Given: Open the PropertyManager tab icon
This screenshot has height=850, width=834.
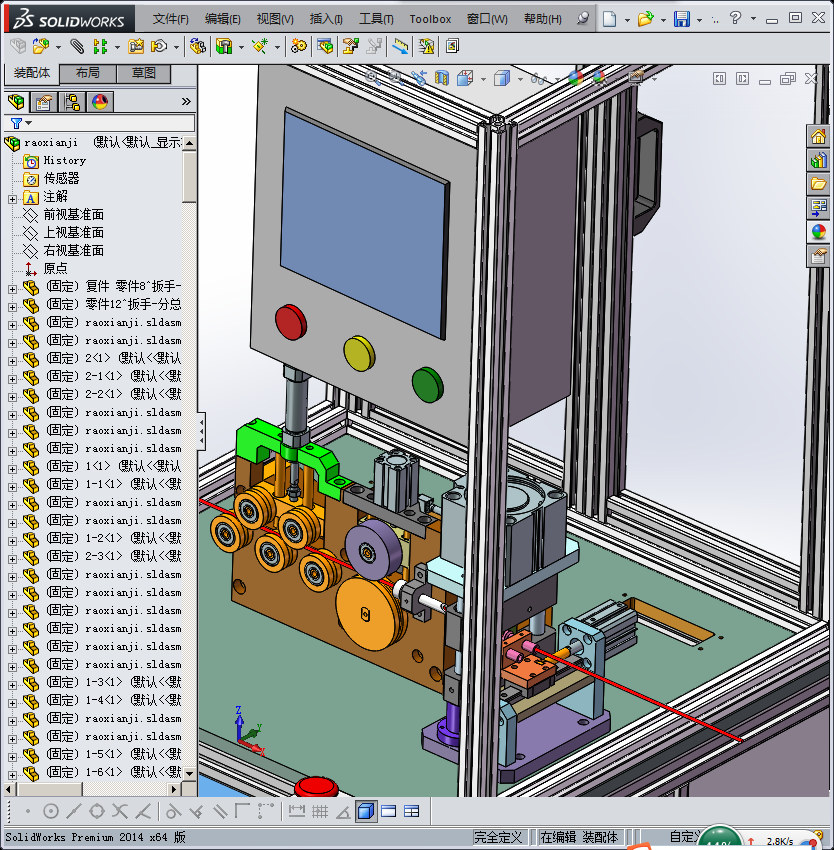Looking at the screenshot, I should (44, 102).
